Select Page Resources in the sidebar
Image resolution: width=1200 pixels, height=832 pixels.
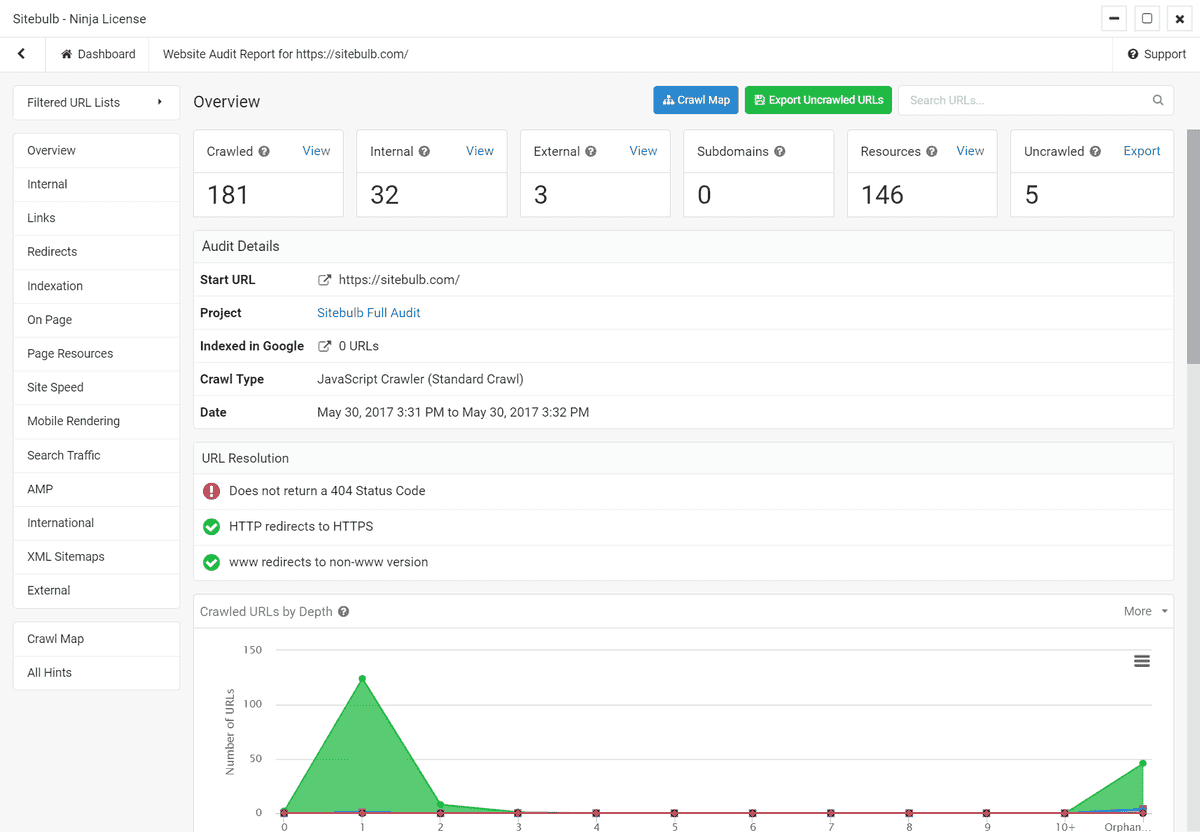pos(96,354)
